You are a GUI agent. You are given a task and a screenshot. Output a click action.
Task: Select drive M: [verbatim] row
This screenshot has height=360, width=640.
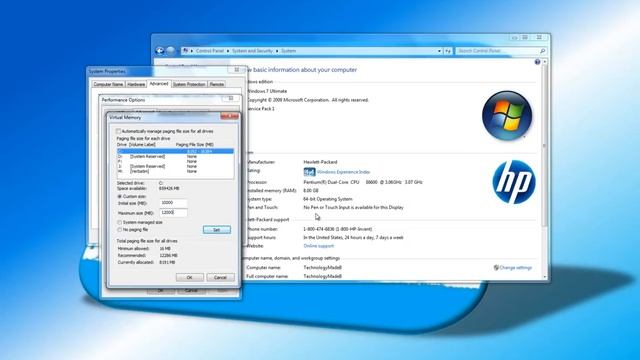(176, 171)
